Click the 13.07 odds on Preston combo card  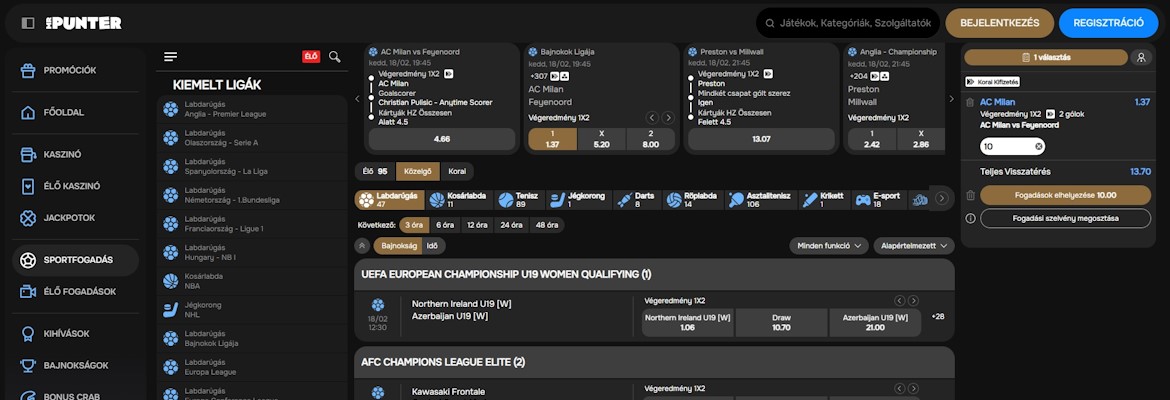tap(761, 139)
